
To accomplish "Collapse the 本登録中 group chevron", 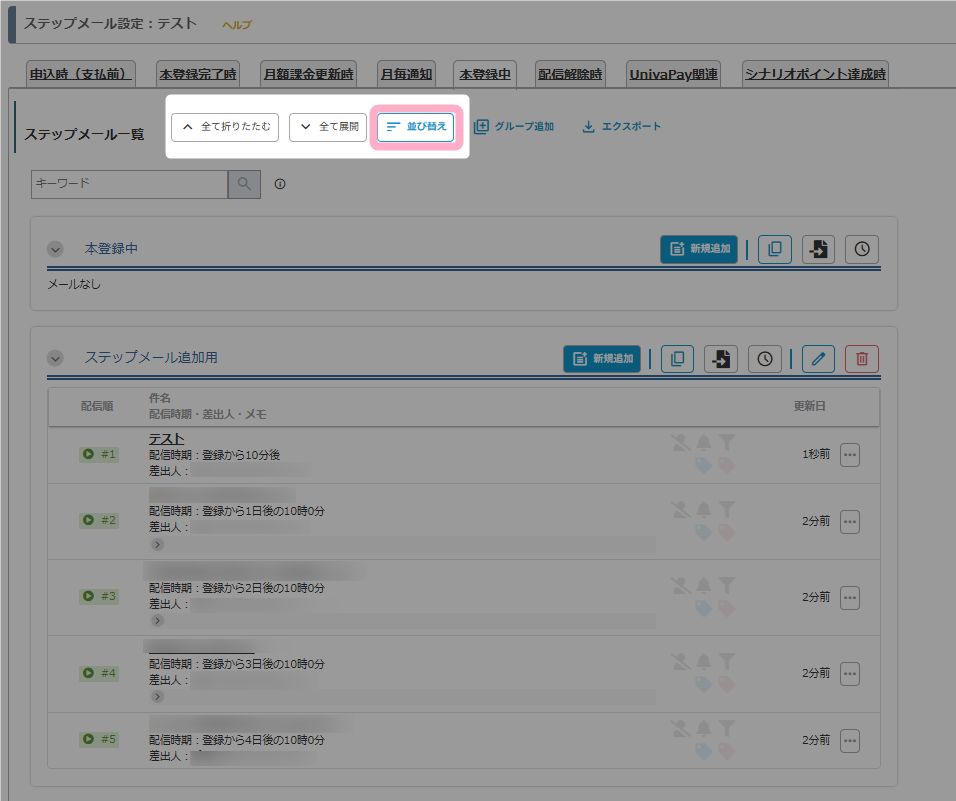I will (55, 249).
